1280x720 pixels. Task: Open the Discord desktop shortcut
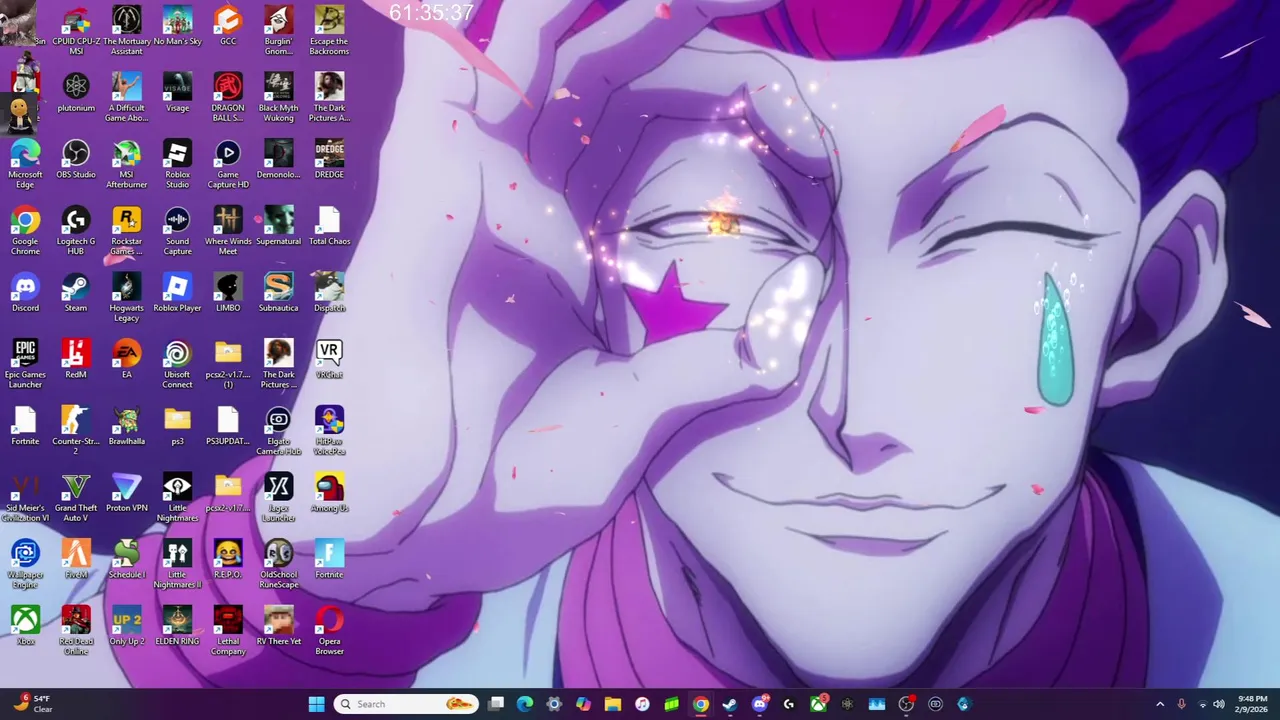pos(25,293)
